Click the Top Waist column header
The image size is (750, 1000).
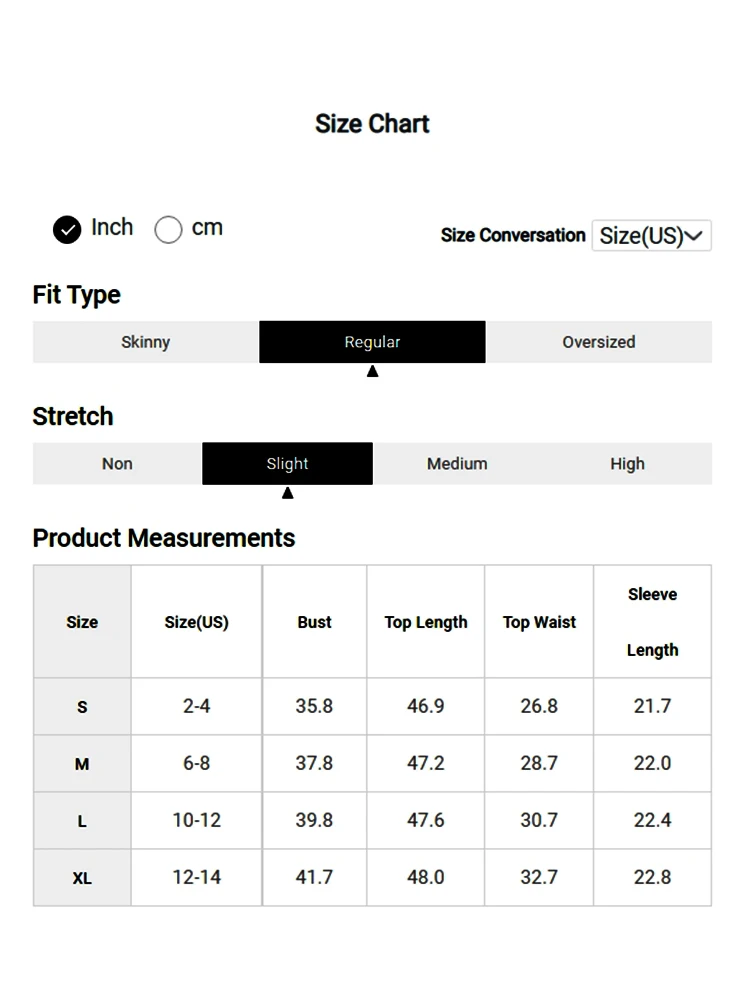539,622
